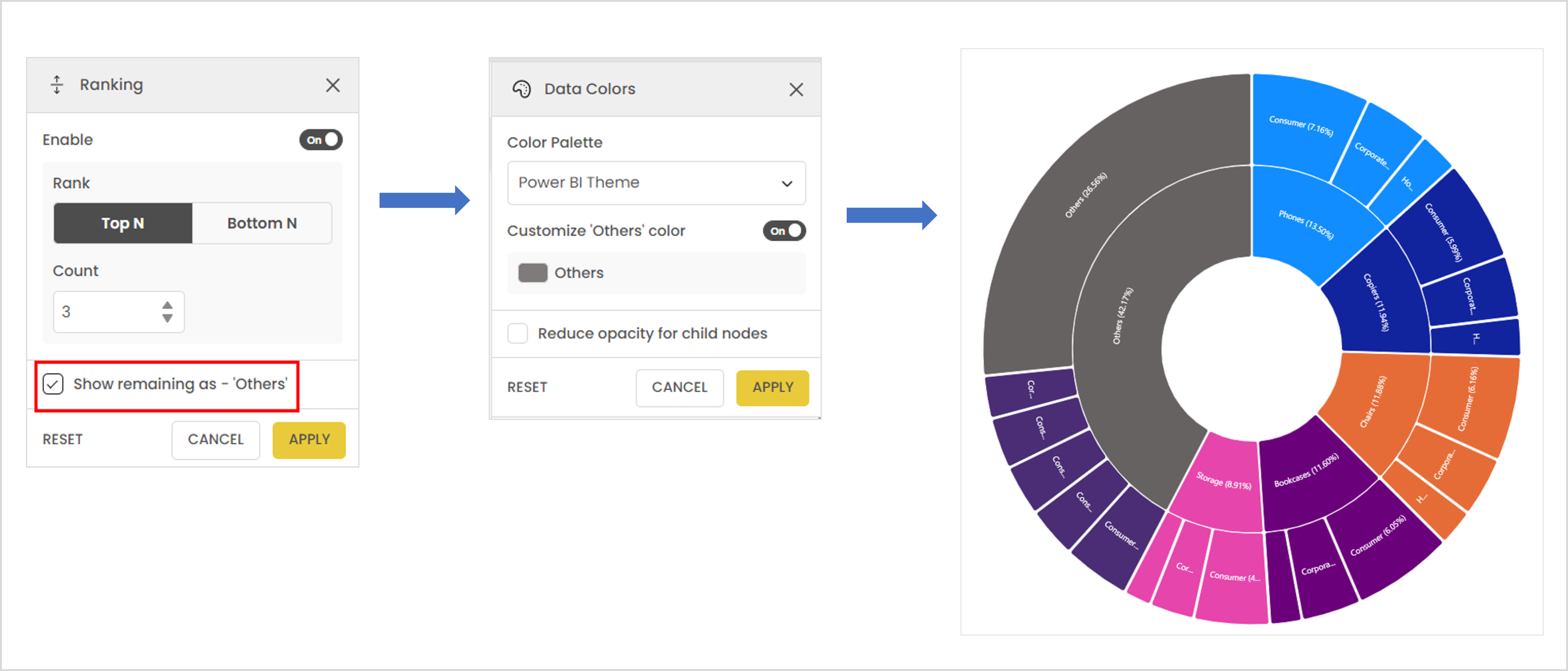Open the Power BI Theme palette dropdown

coord(656,183)
